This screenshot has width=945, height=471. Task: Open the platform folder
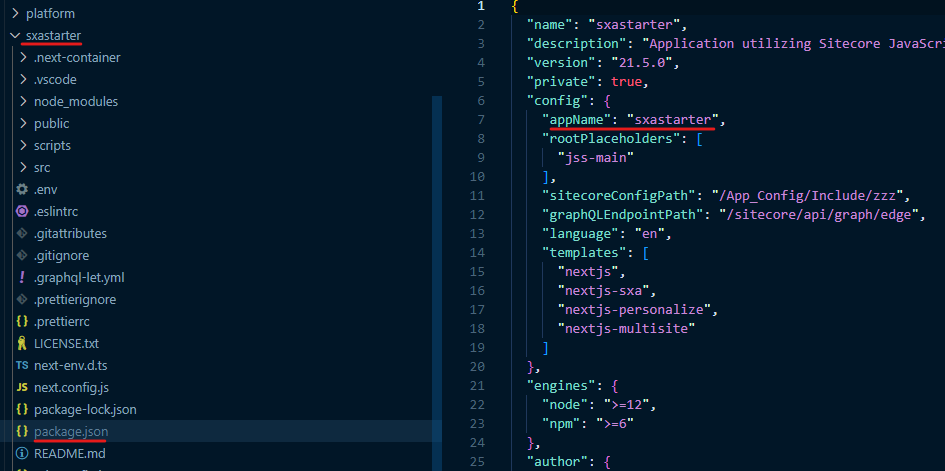(x=51, y=13)
